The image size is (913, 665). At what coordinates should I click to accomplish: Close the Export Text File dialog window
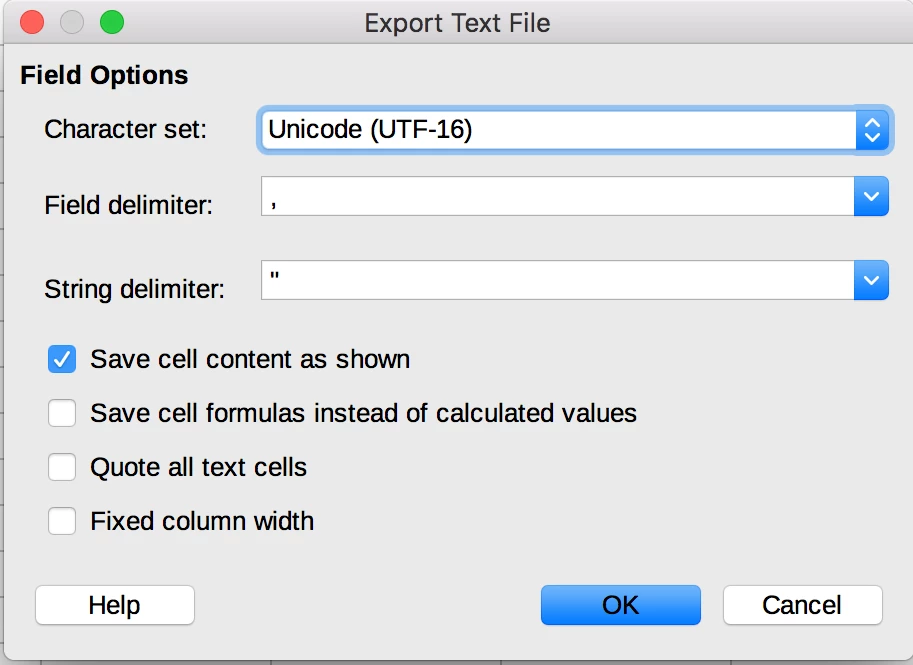point(32,22)
